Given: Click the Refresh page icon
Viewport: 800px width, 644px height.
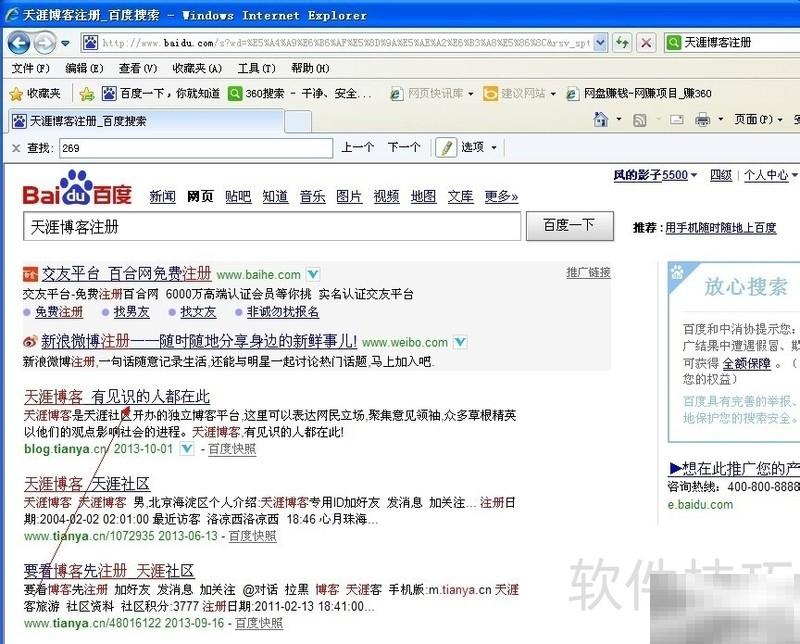Looking at the screenshot, I should [x=622, y=43].
